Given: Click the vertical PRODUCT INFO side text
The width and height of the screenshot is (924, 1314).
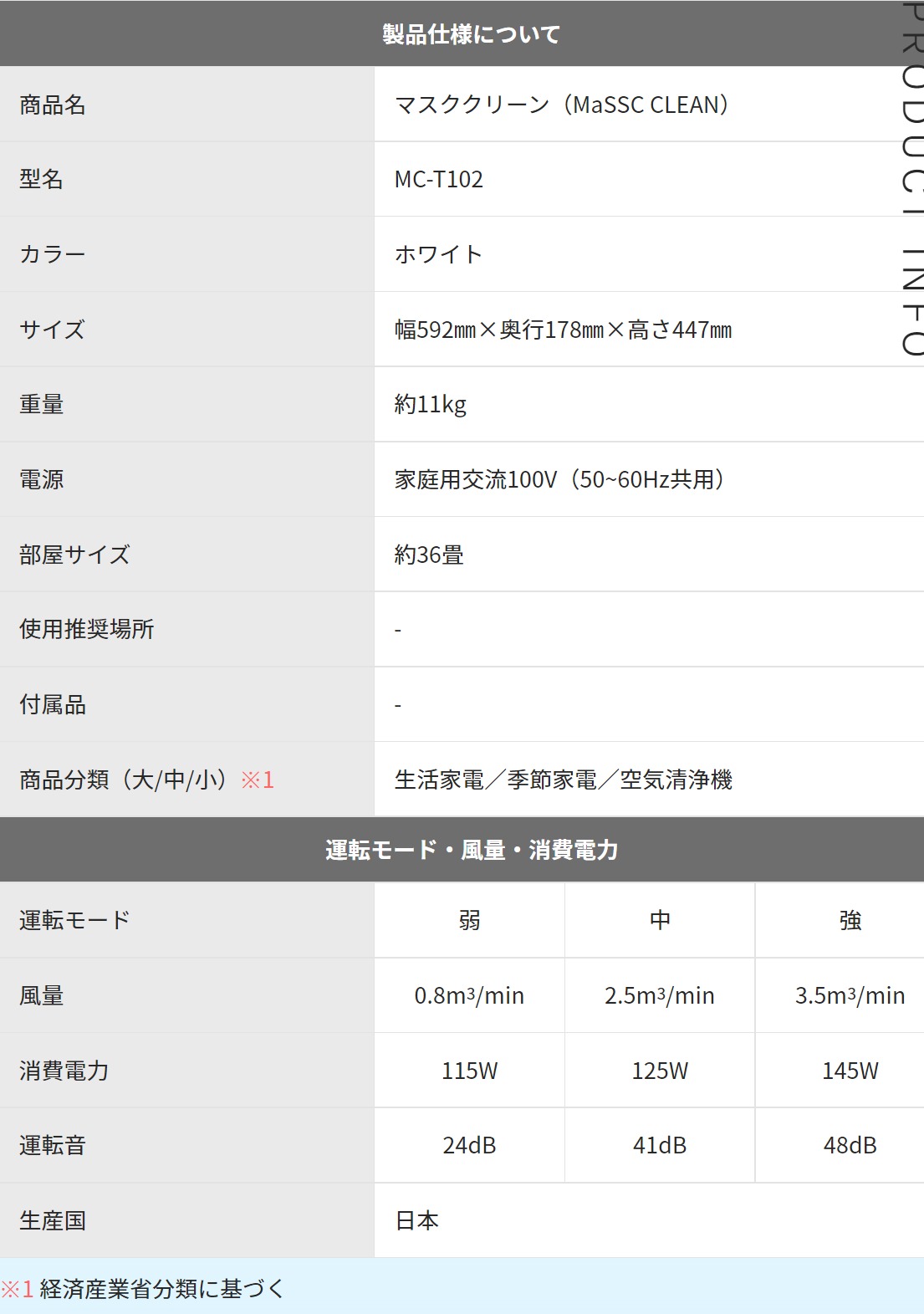Looking at the screenshot, I should point(913,178).
